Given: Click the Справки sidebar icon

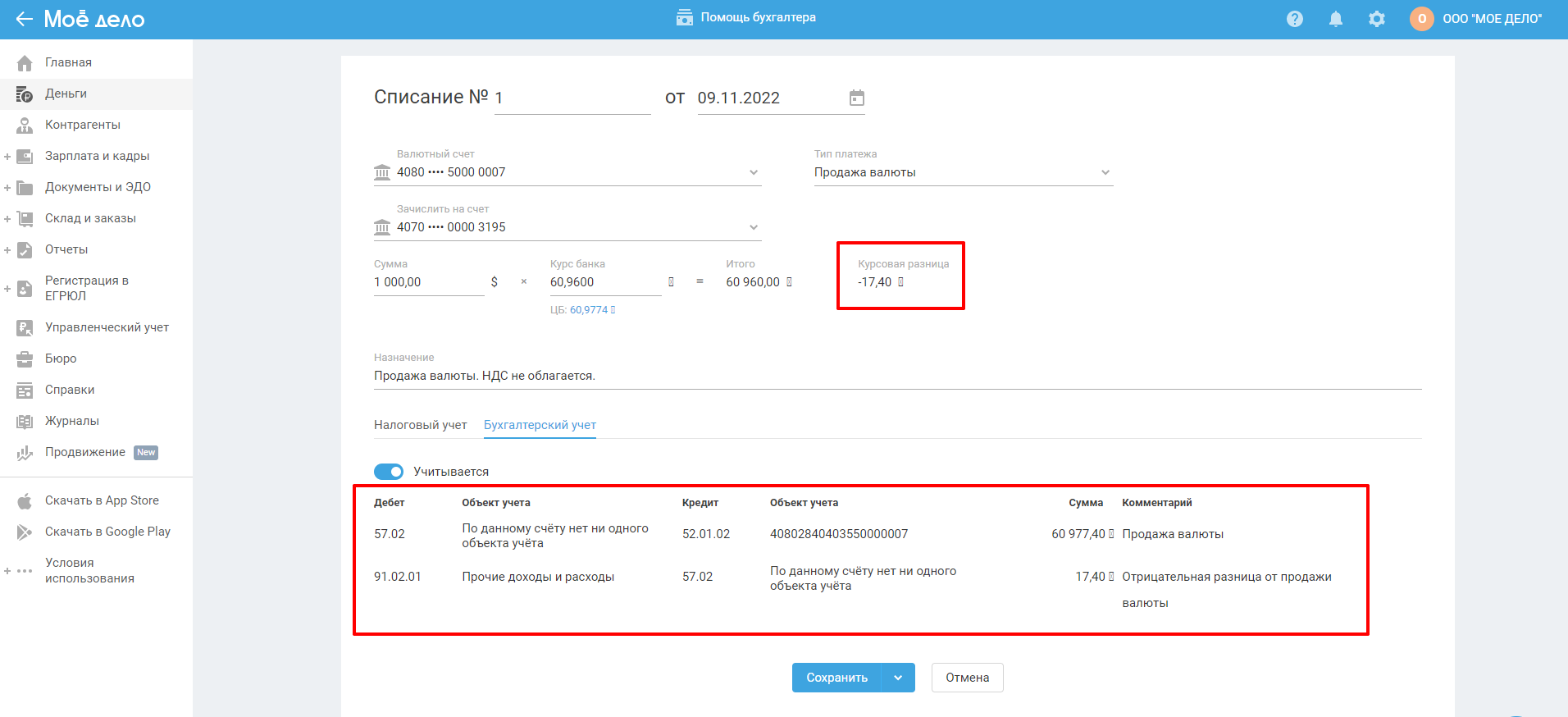Looking at the screenshot, I should (25, 390).
